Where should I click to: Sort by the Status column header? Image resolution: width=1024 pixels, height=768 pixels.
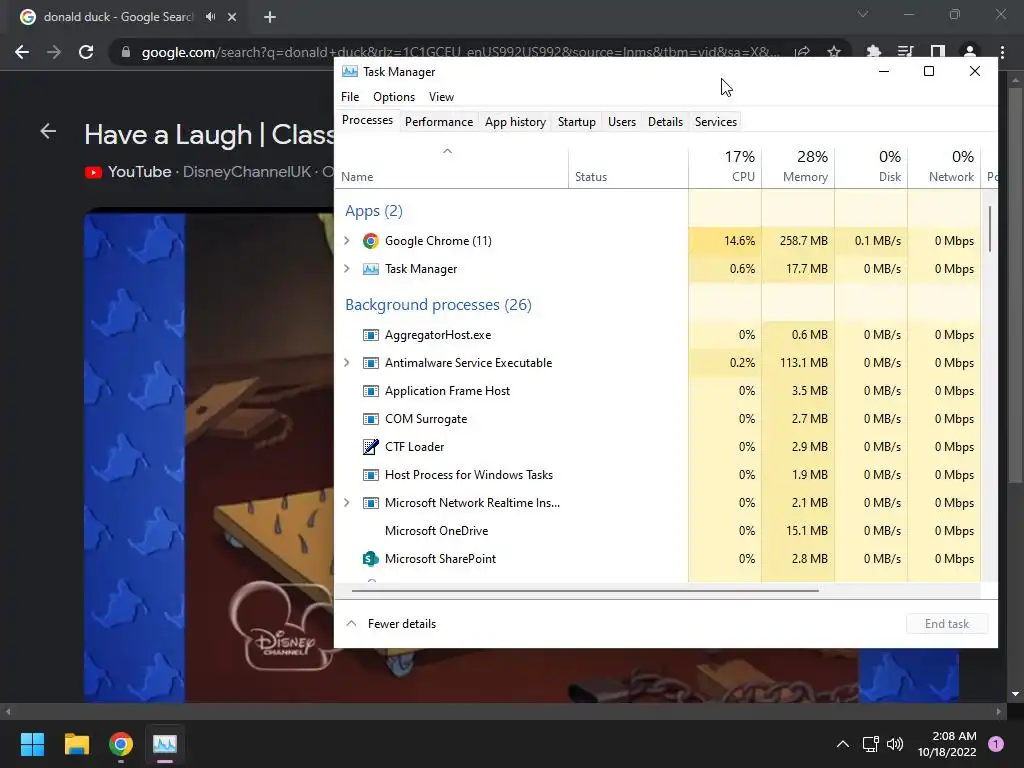pyautogui.click(x=628, y=166)
